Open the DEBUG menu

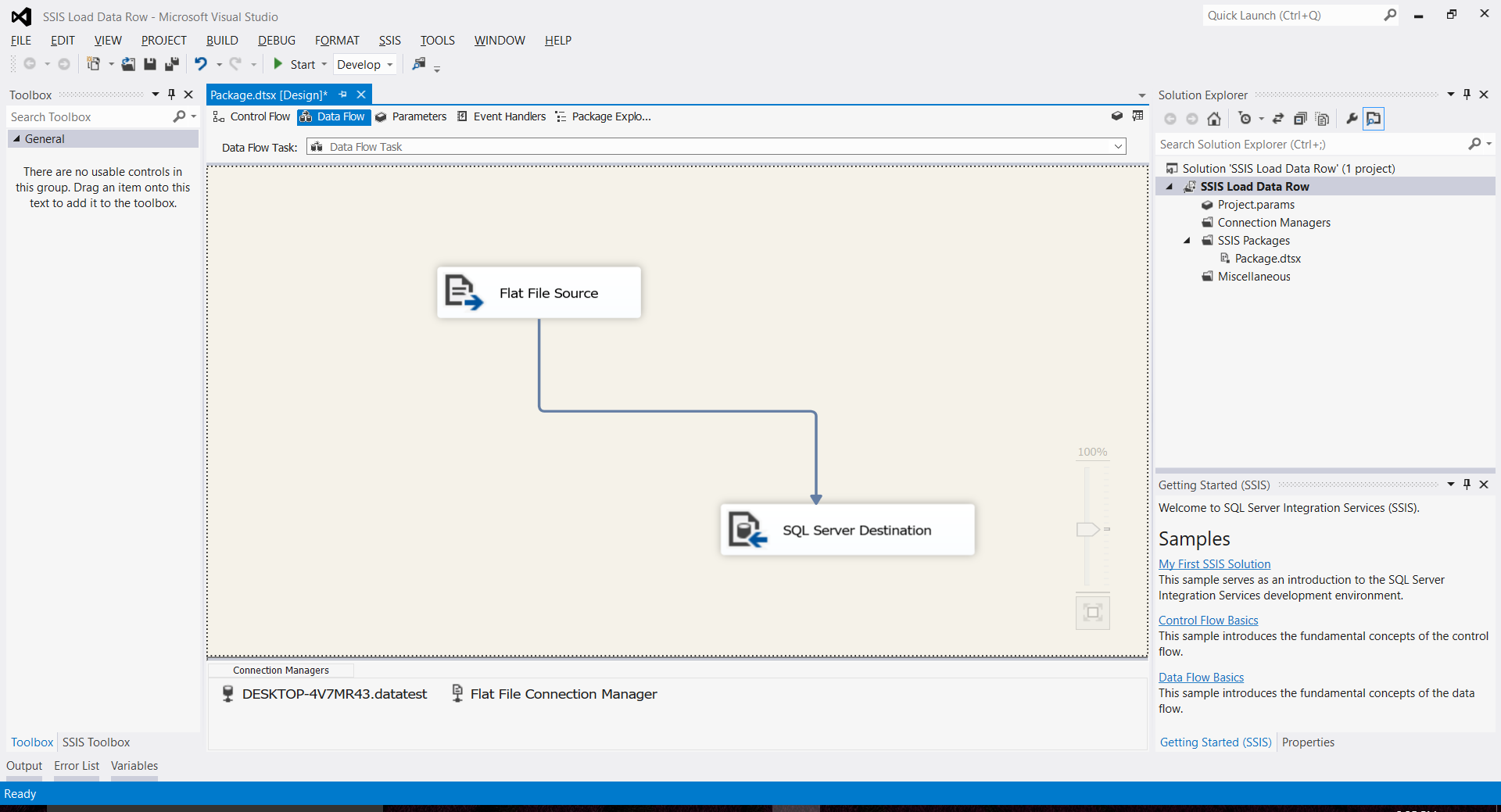point(277,41)
